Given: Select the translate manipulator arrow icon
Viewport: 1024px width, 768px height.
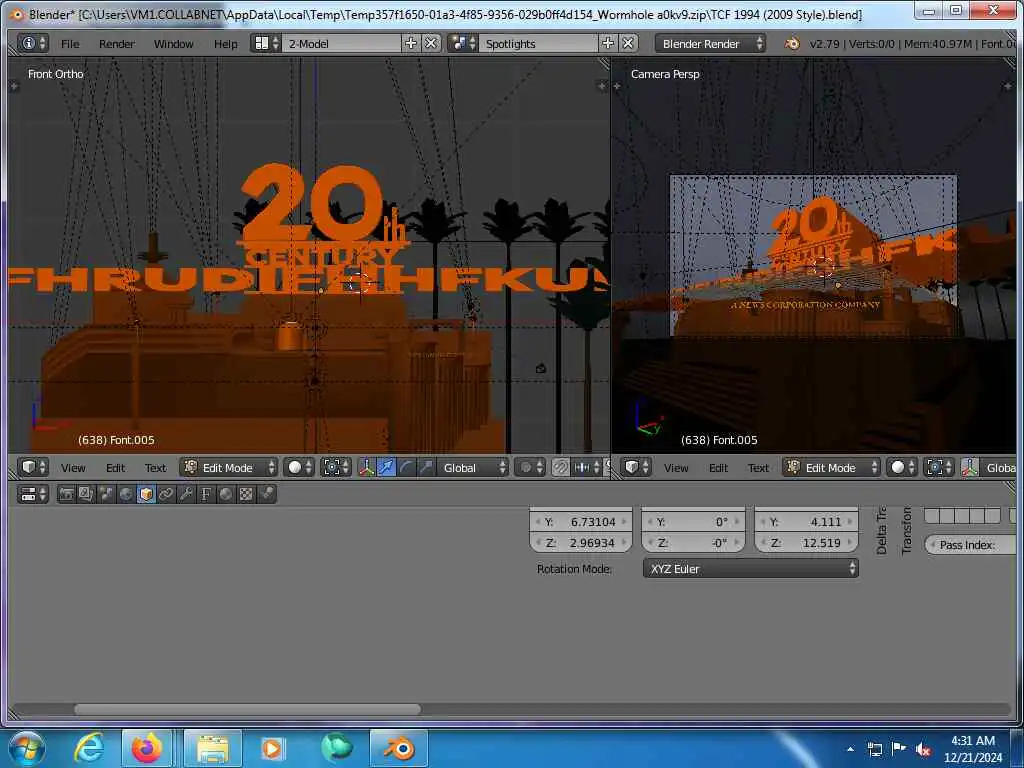Looking at the screenshot, I should (x=387, y=468).
